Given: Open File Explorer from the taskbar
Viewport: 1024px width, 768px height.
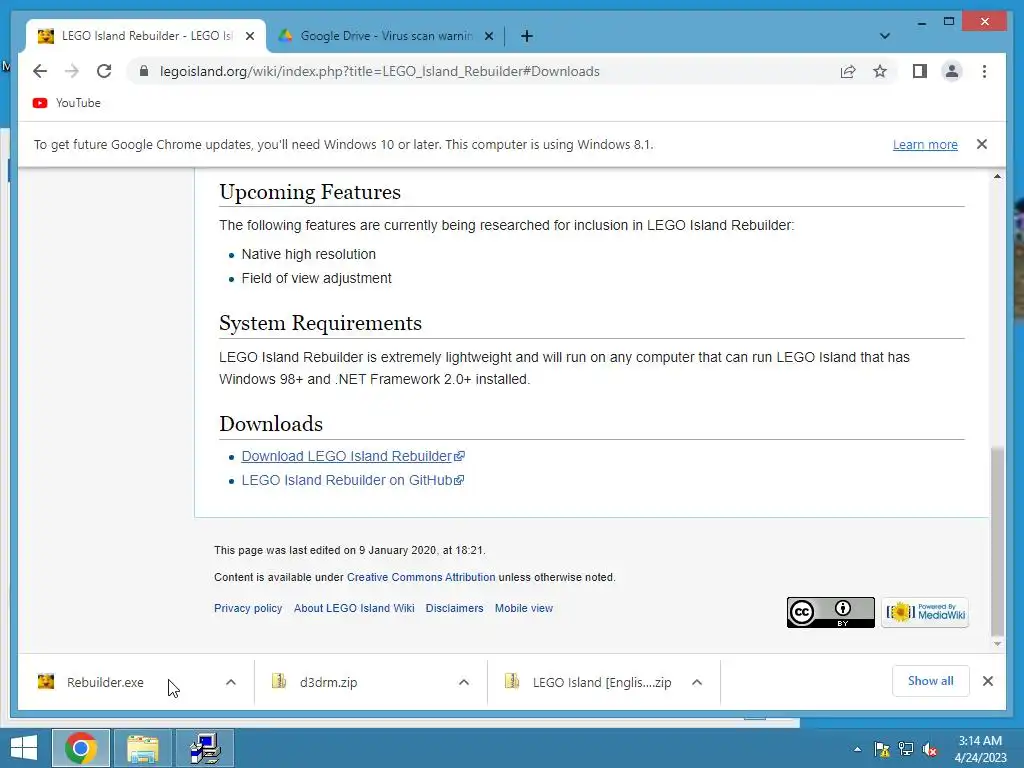Looking at the screenshot, I should [x=143, y=748].
